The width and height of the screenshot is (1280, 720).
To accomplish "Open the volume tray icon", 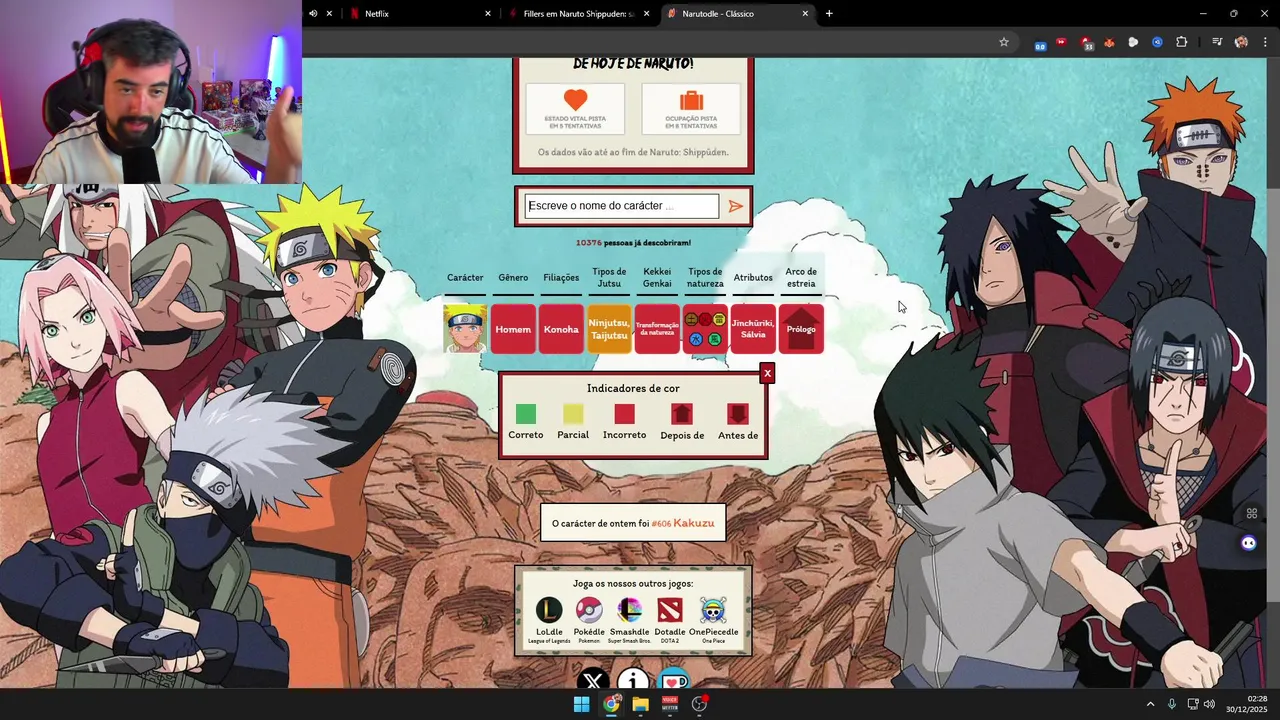I will pyautogui.click(x=1209, y=704).
